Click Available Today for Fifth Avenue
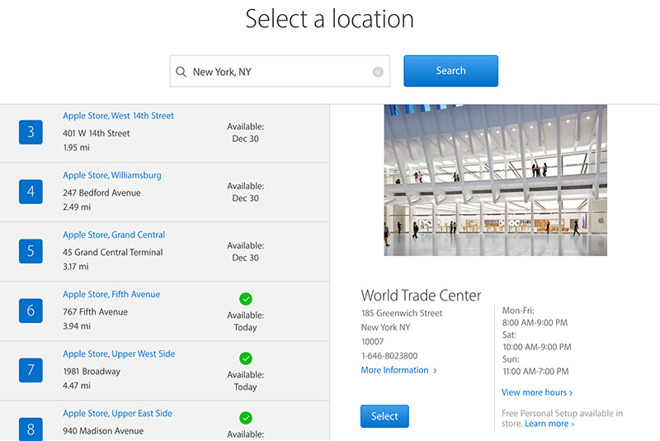The image size is (660, 441). point(245,321)
